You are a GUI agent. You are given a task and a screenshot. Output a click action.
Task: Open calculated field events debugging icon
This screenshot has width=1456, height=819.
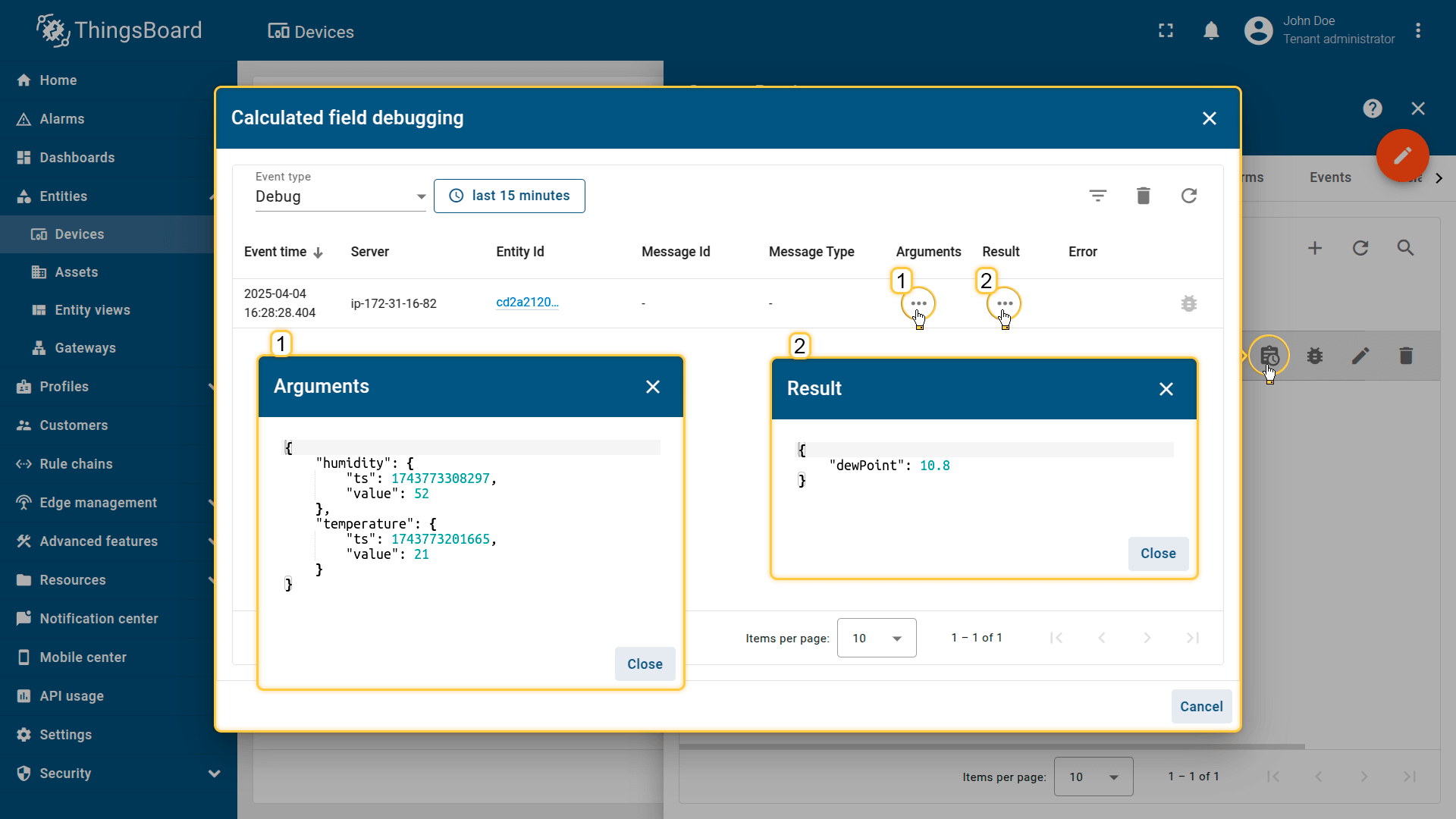coord(1269,355)
